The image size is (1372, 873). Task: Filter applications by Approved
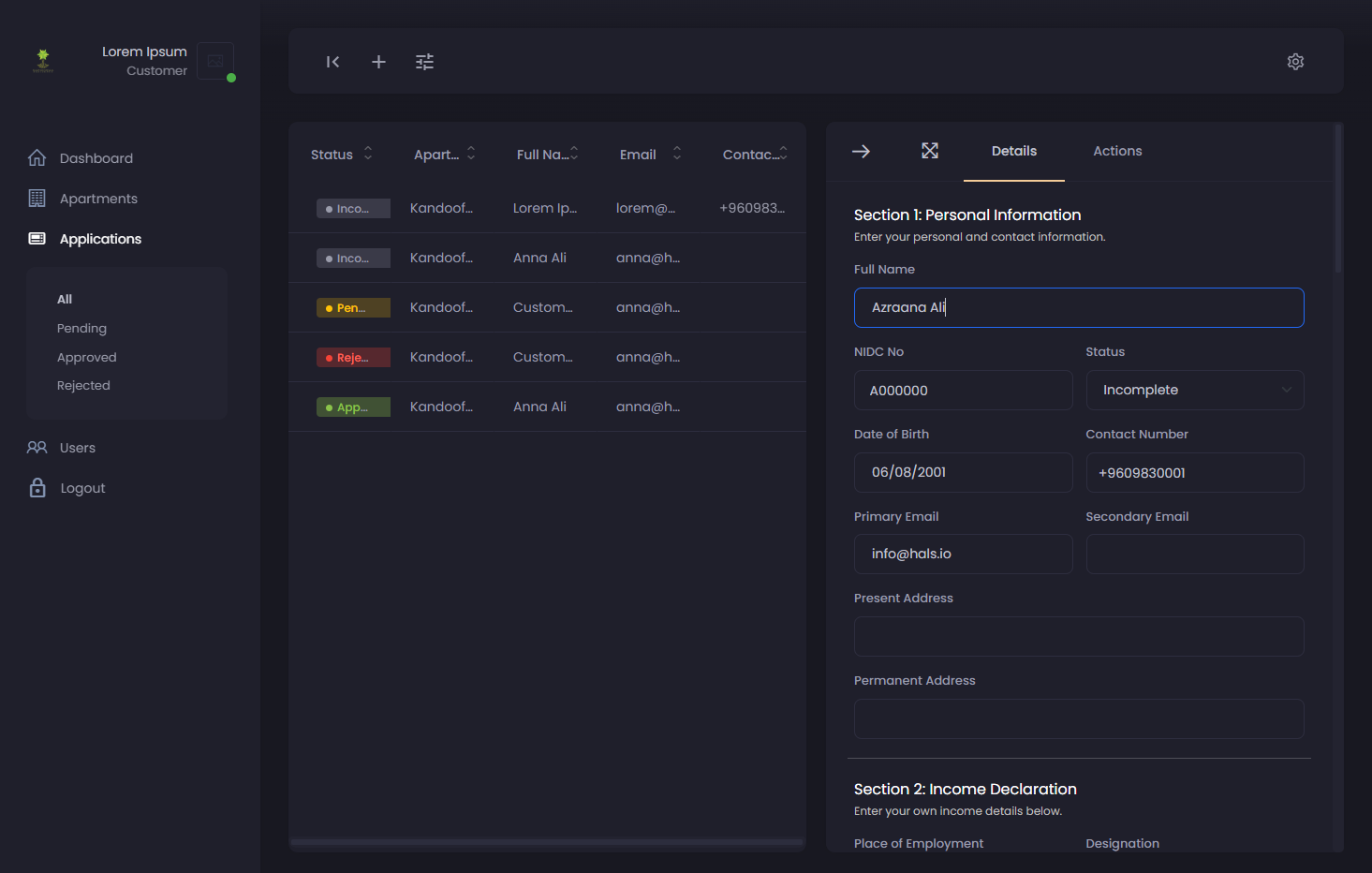(87, 357)
